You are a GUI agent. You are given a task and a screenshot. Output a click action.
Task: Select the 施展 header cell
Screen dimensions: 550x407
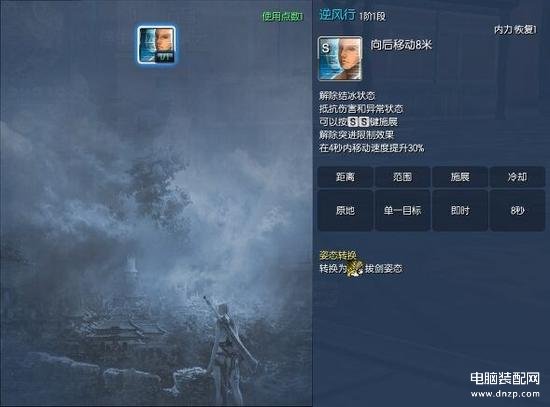pyautogui.click(x=460, y=177)
